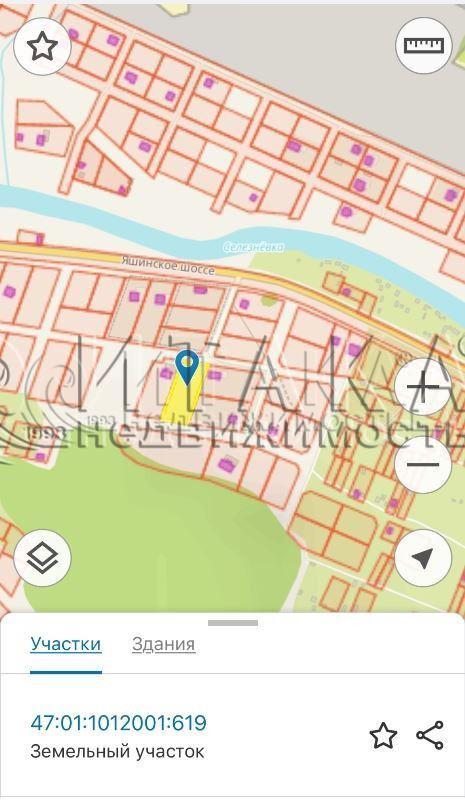Image resolution: width=465 pixels, height=800 pixels.
Task: Add parcel 619 to favorites star
Action: (383, 735)
